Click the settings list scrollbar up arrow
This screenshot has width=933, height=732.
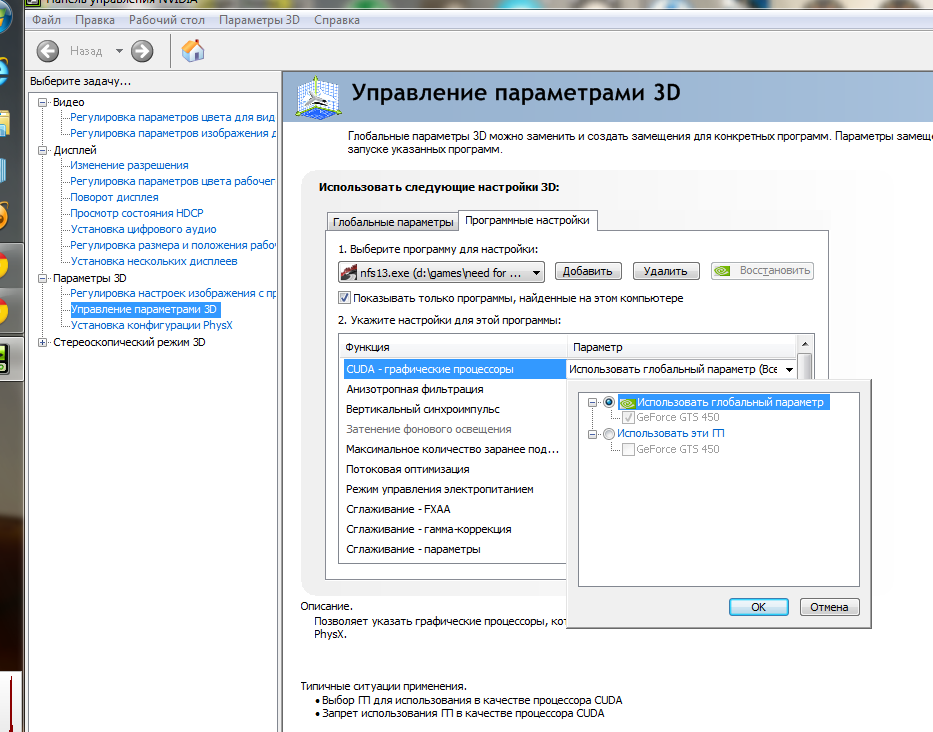coord(804,344)
